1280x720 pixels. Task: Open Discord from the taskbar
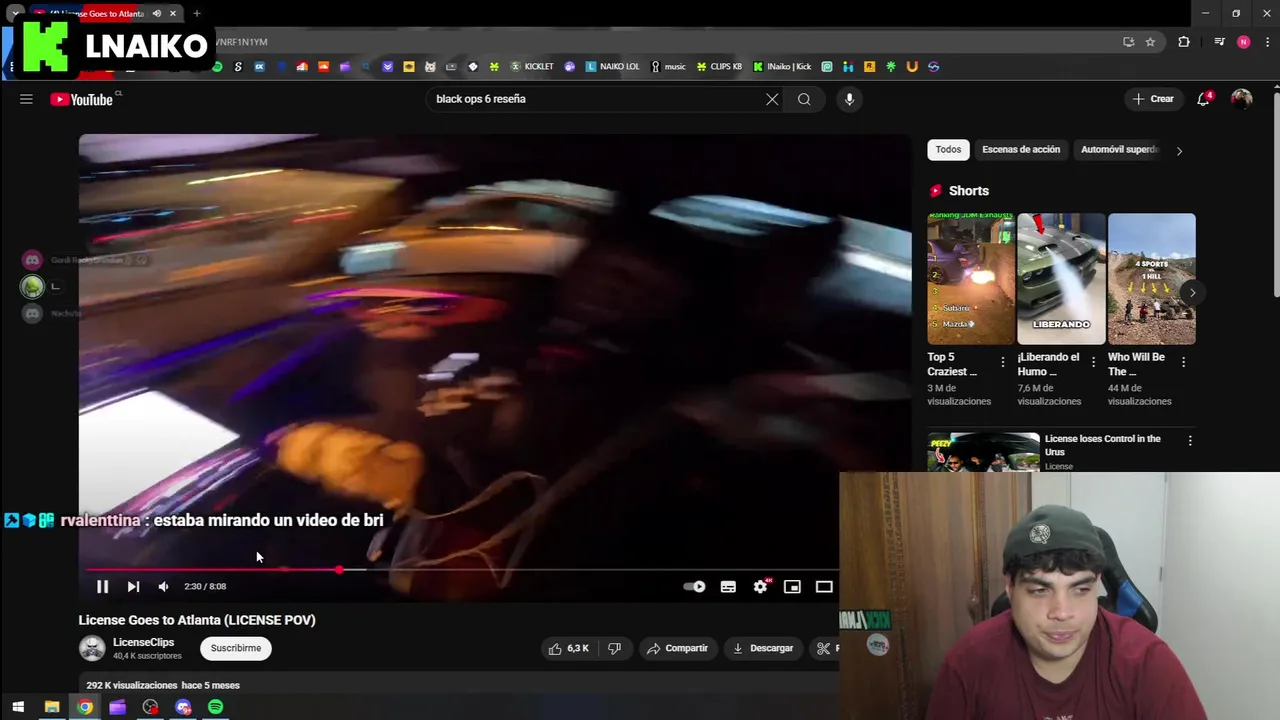coord(183,707)
